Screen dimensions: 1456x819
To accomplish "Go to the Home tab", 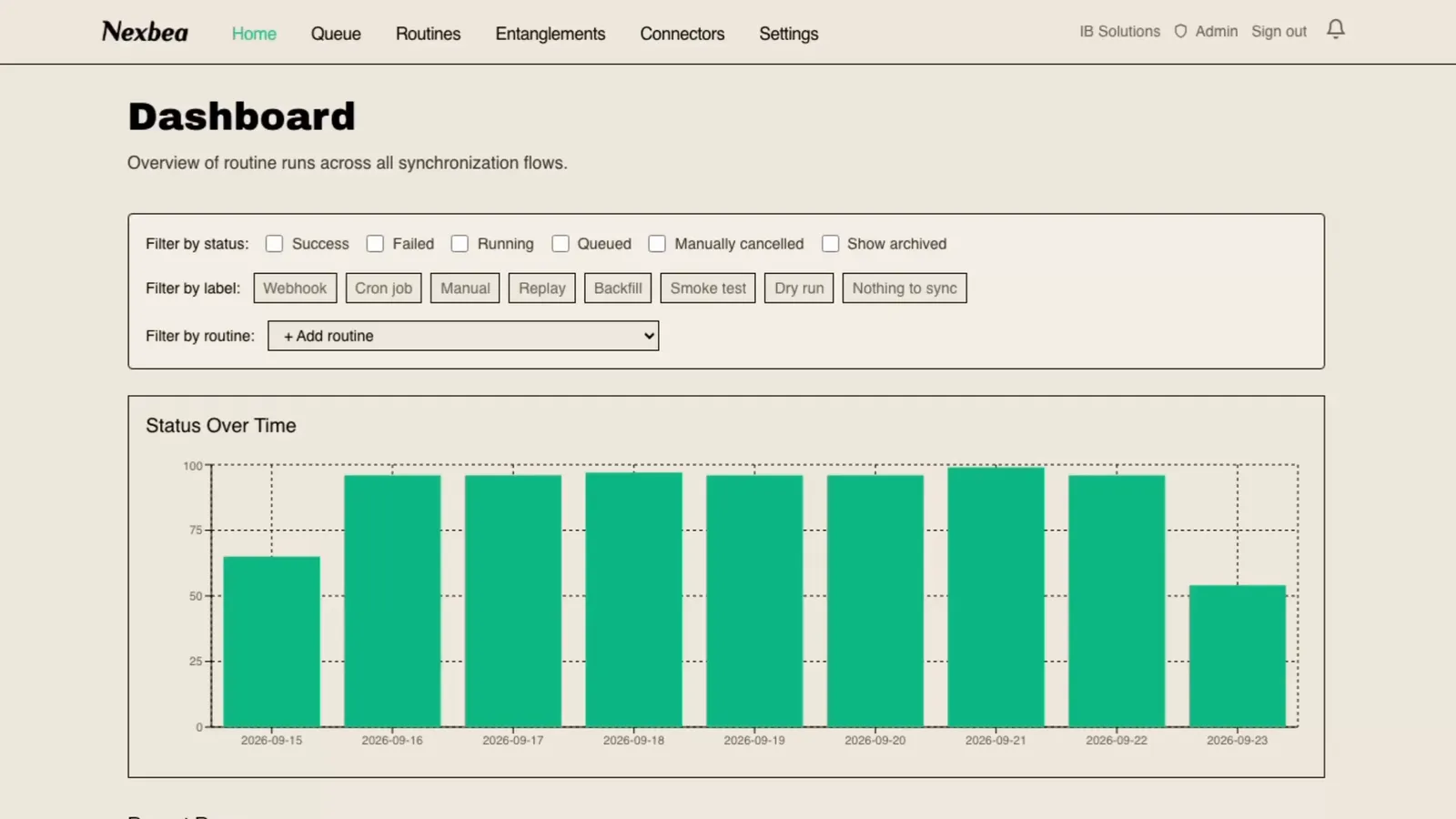I will coord(254,34).
